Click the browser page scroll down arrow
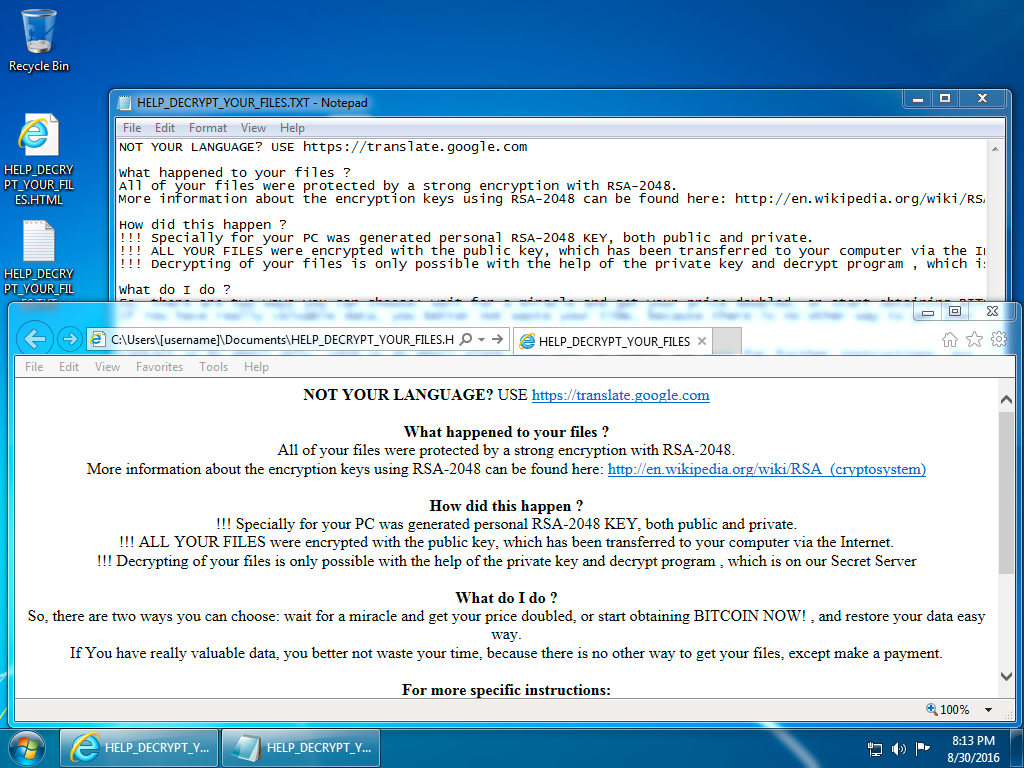Screen dimensions: 1024x768 1006,677
